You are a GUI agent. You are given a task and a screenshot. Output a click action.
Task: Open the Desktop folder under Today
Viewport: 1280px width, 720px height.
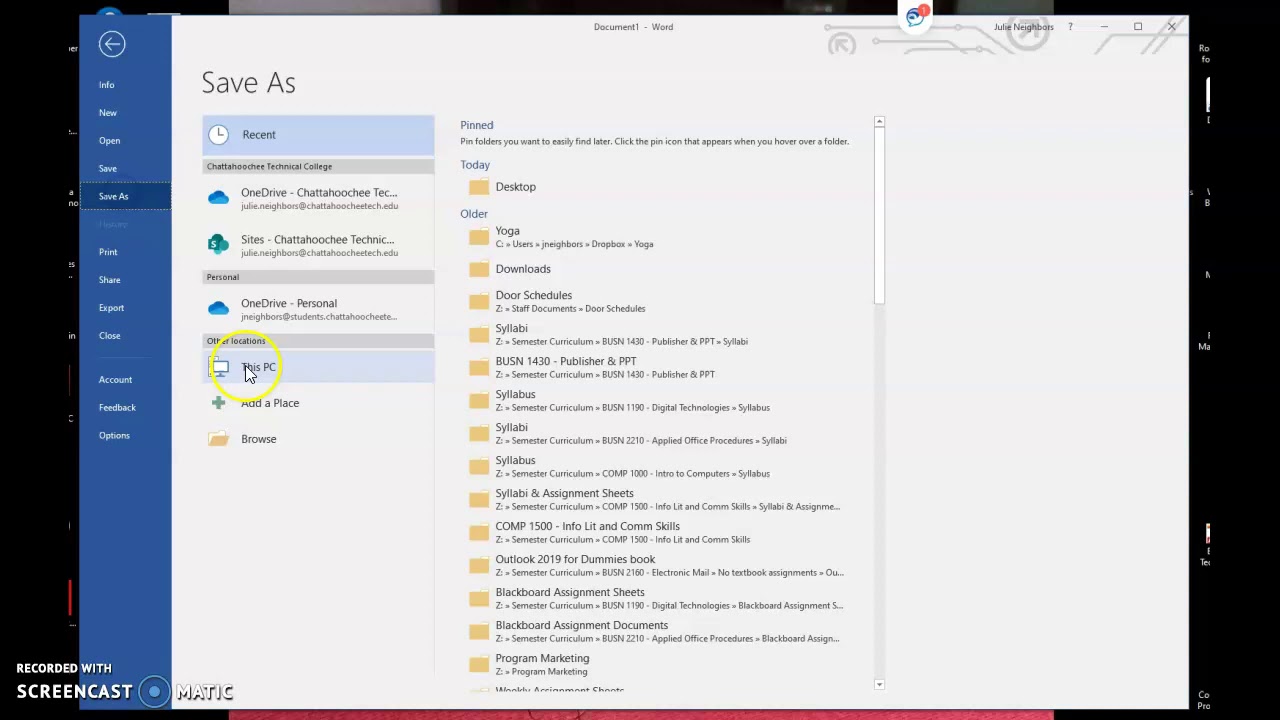[666, 187]
